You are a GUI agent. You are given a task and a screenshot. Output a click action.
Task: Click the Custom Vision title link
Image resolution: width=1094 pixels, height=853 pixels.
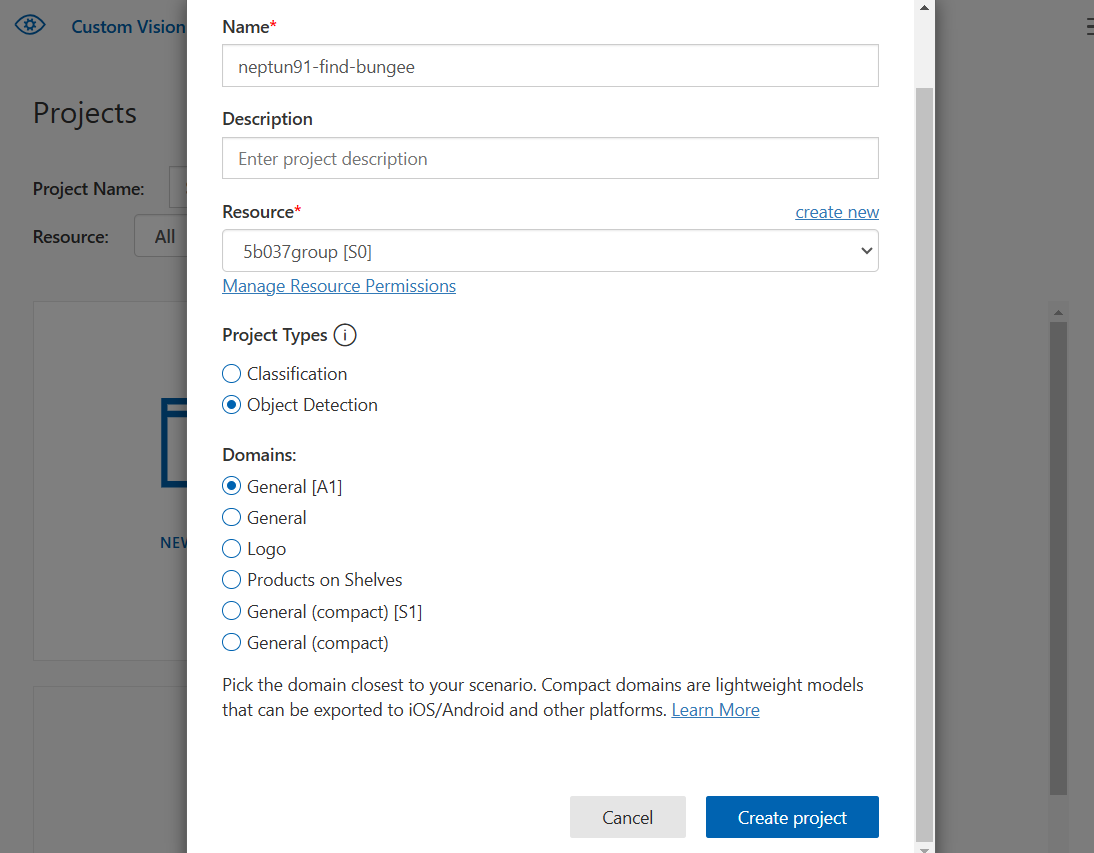[x=128, y=27]
